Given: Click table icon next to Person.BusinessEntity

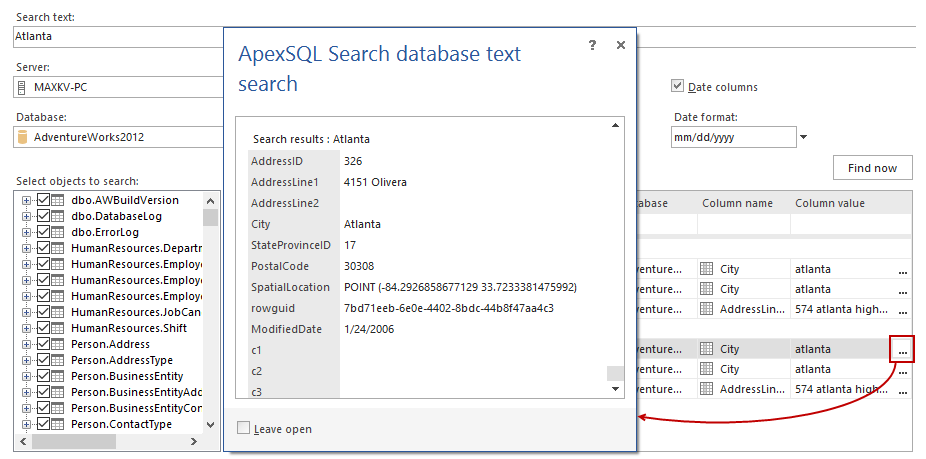Looking at the screenshot, I should (x=58, y=376).
